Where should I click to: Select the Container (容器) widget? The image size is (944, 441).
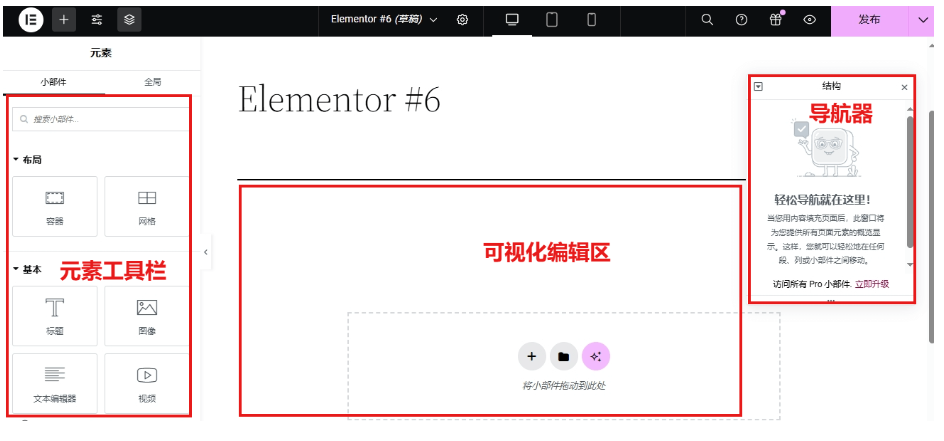click(x=55, y=206)
